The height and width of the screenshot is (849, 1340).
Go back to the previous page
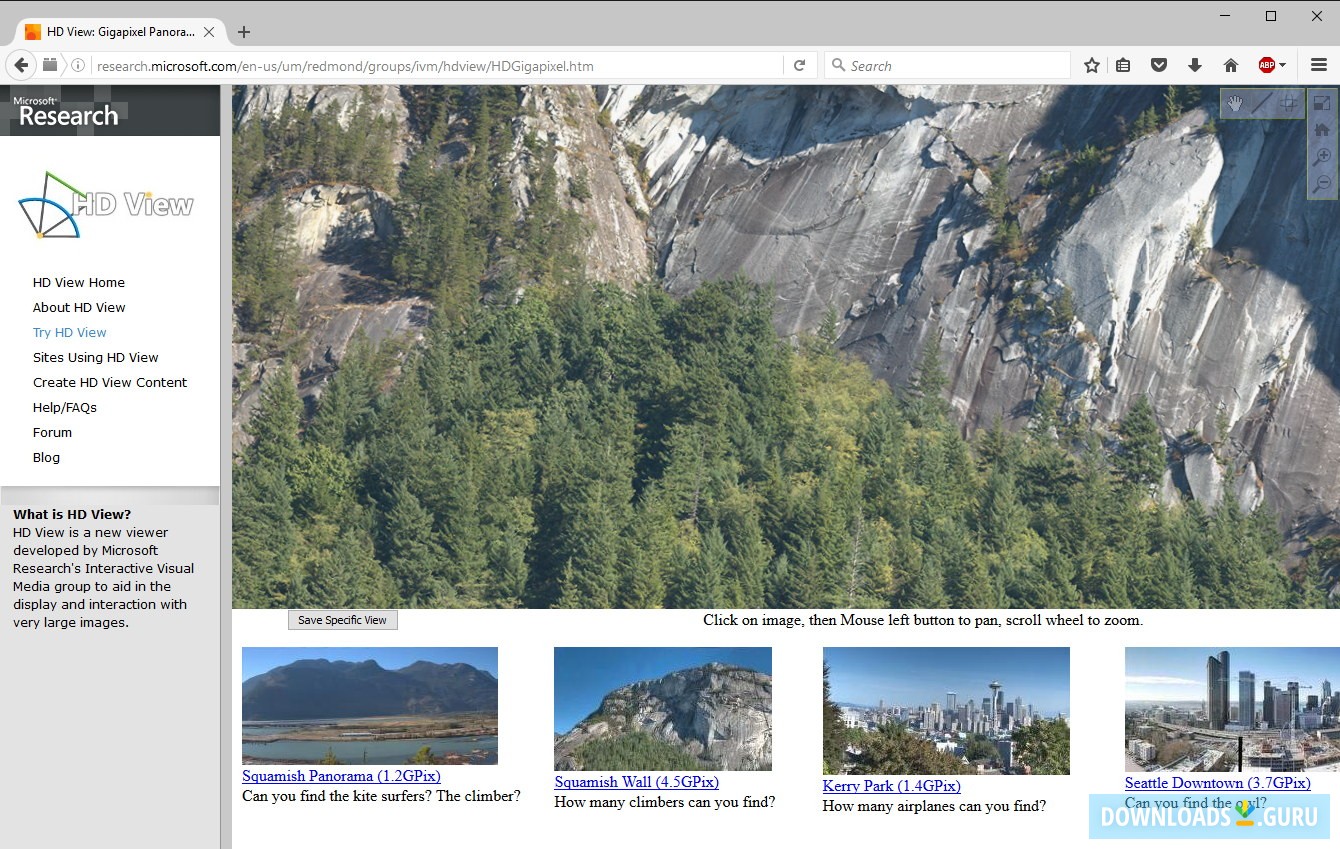[x=21, y=65]
